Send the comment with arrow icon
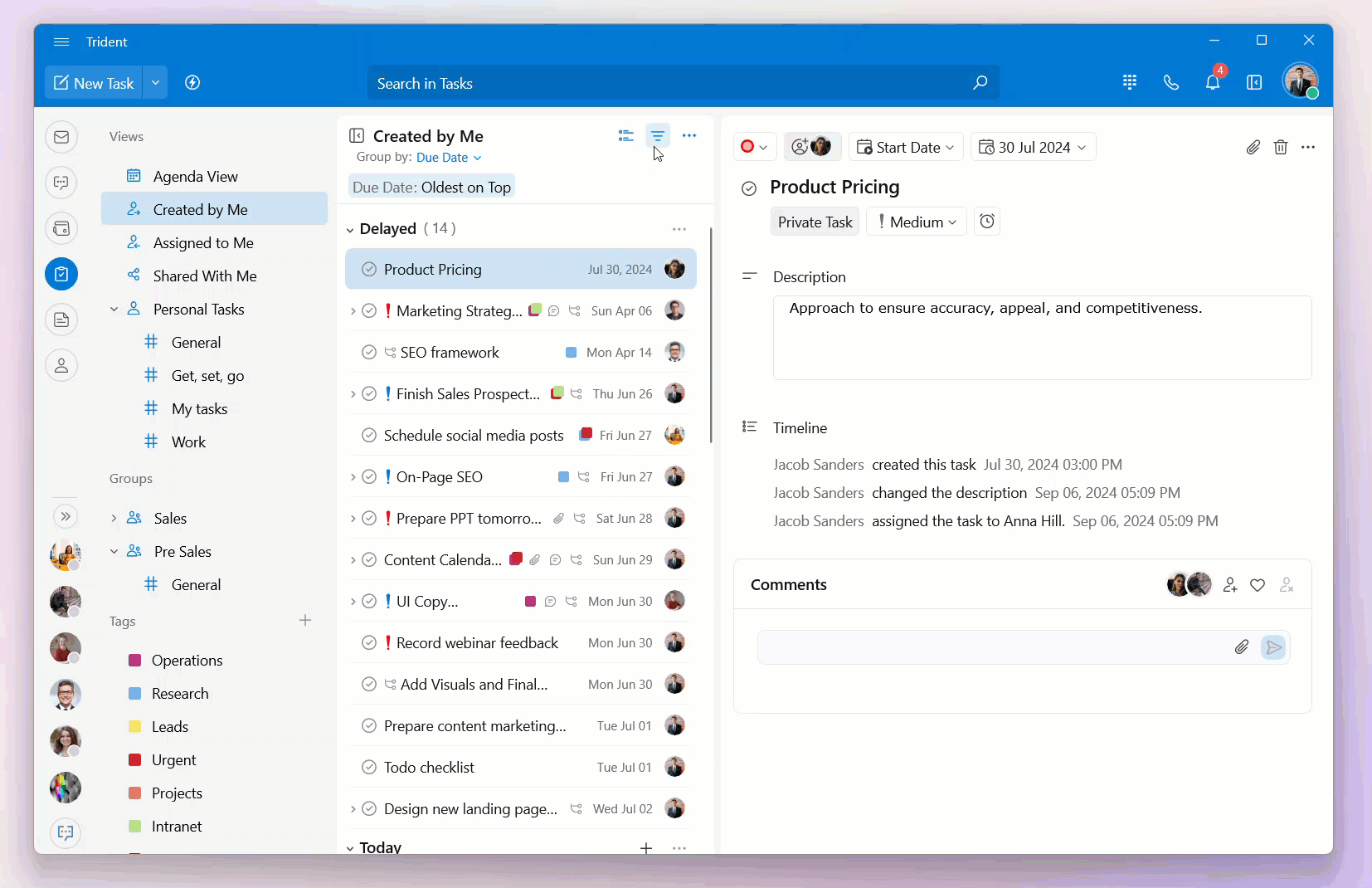This screenshot has width=1372, height=888. 1273,647
